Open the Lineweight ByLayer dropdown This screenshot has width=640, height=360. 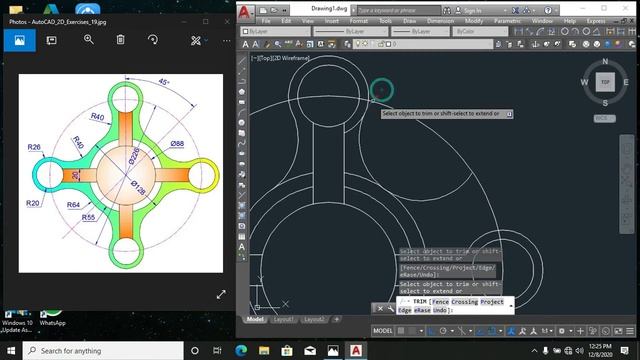pos(420,31)
